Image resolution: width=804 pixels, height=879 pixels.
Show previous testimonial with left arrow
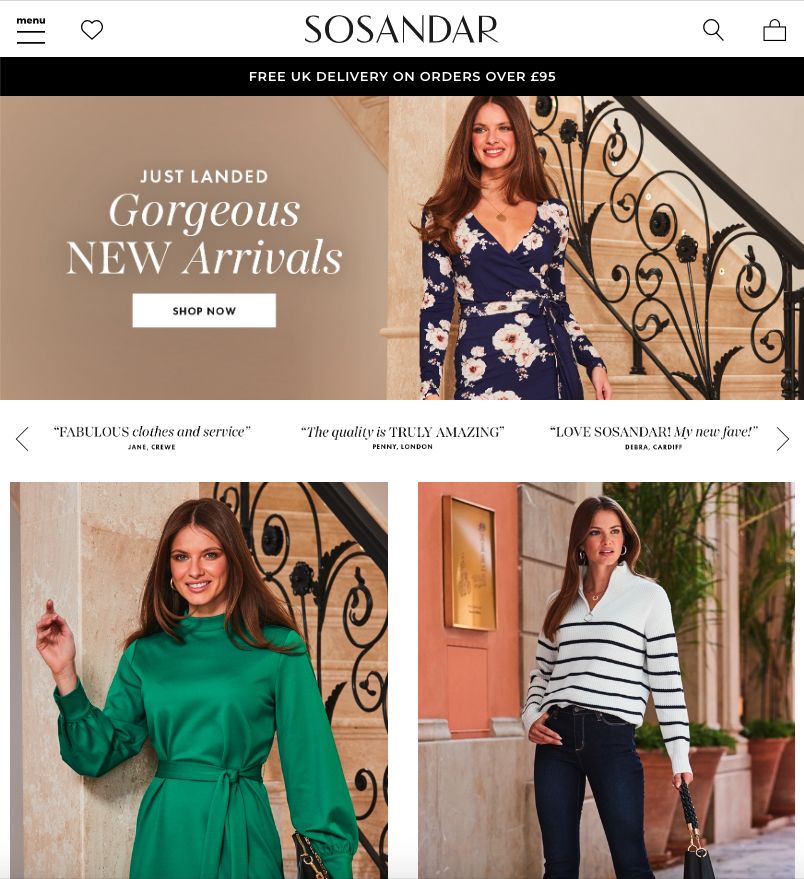(22, 439)
